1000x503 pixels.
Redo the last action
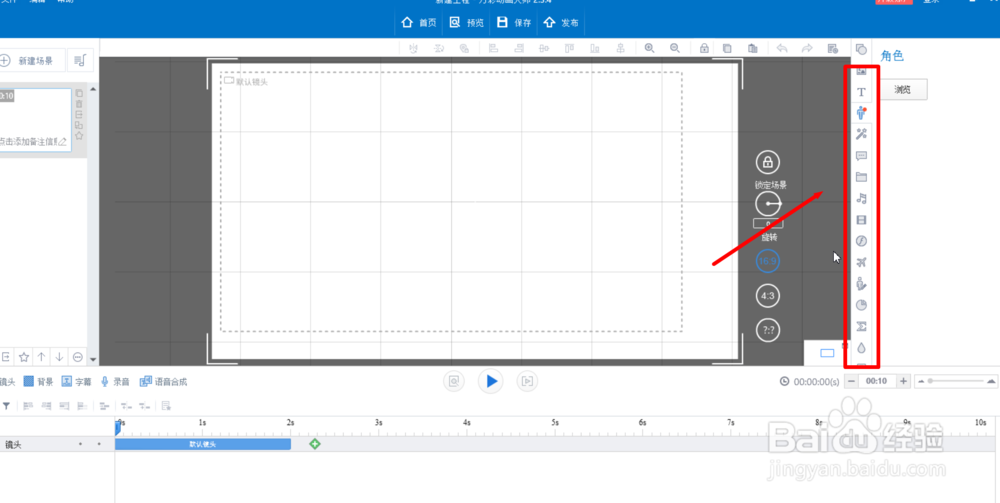pos(807,48)
